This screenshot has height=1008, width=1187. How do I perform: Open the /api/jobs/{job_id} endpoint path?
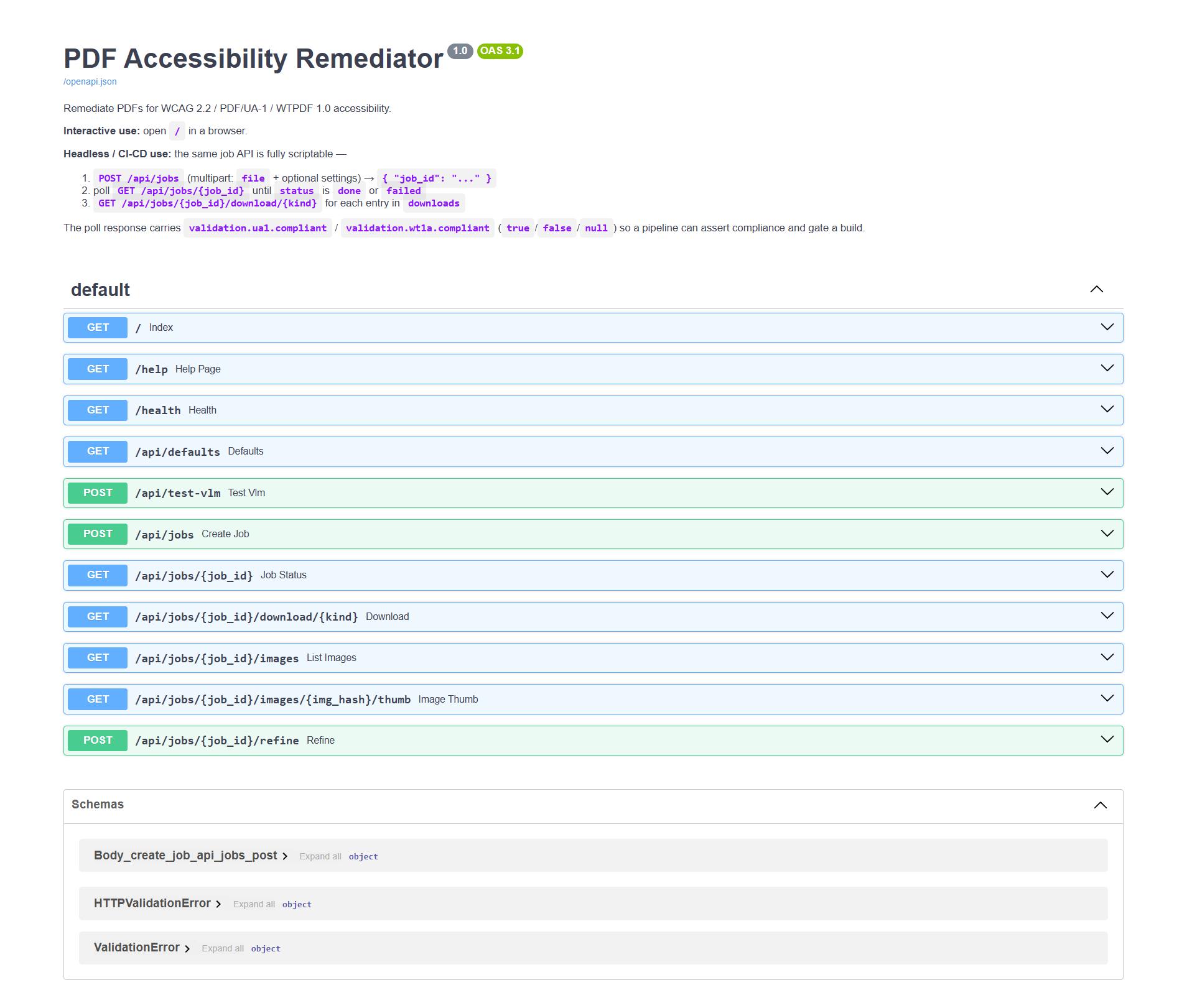point(194,576)
